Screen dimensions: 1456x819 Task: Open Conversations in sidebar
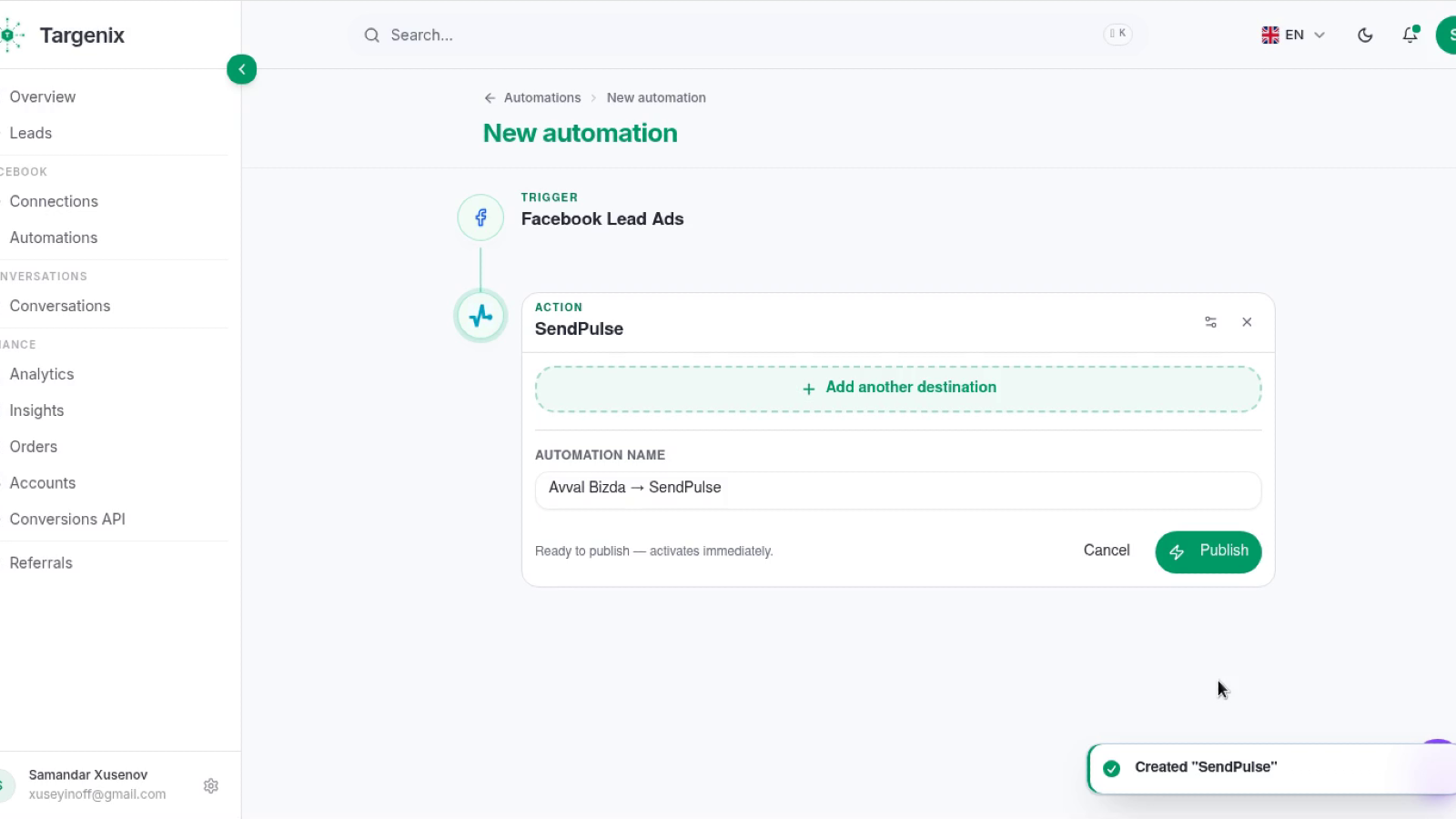click(60, 306)
